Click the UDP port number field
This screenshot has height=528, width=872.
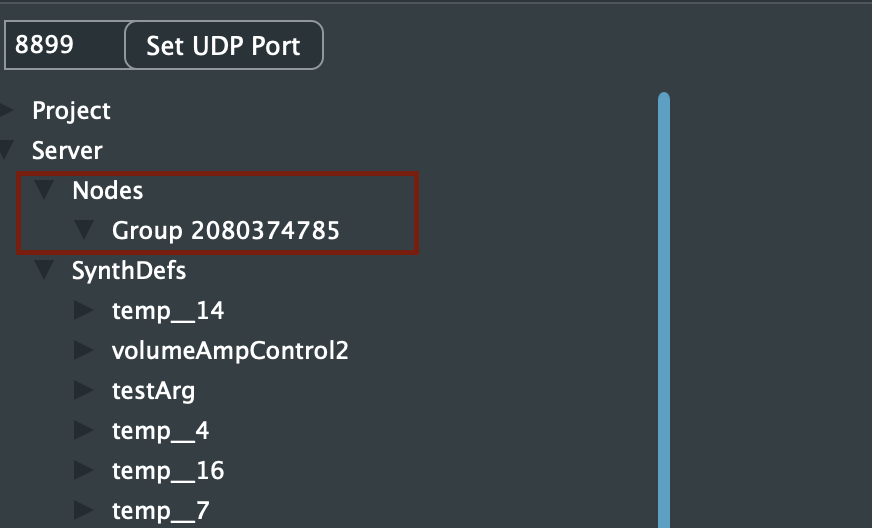63,46
